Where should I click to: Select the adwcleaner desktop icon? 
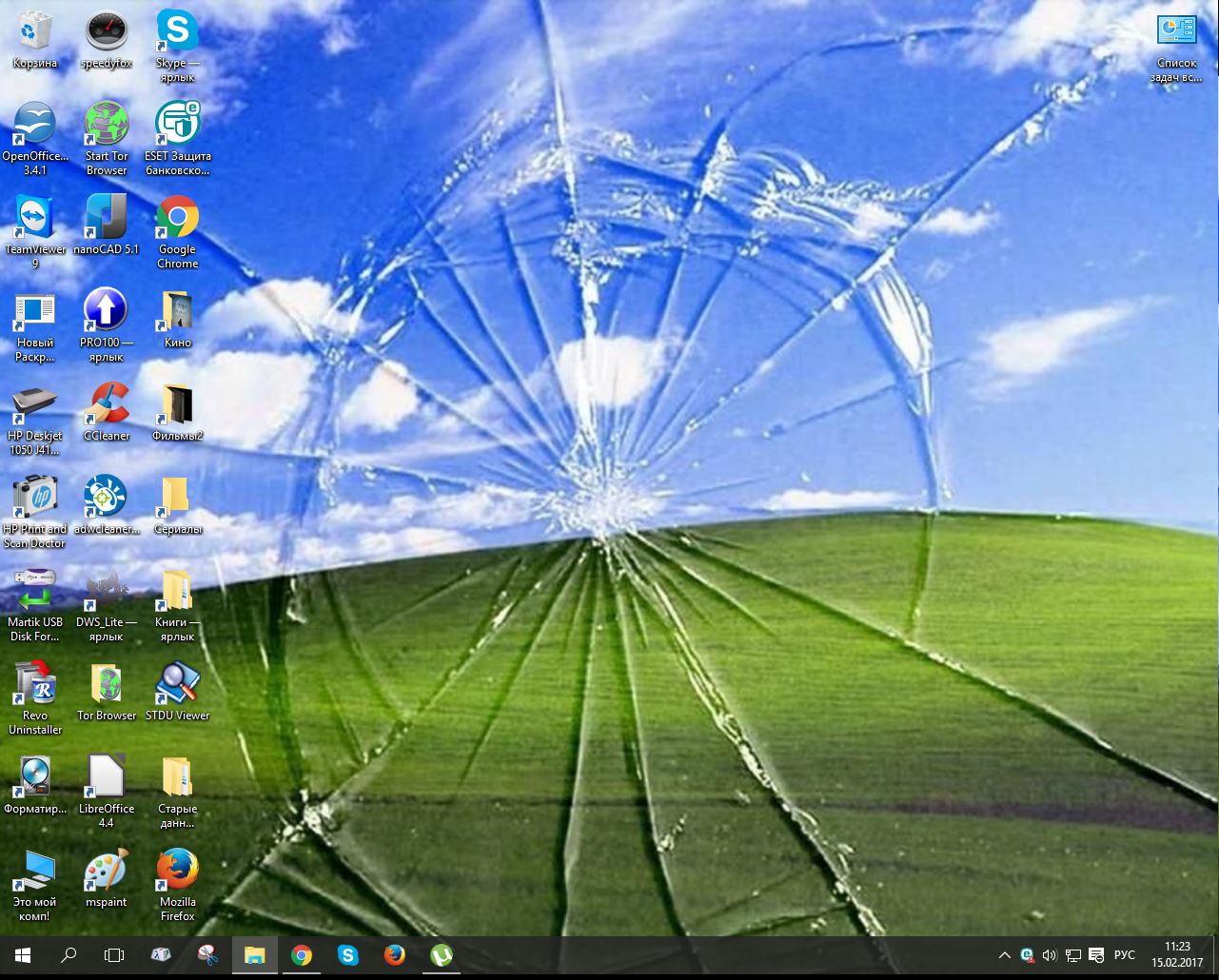coord(106,505)
